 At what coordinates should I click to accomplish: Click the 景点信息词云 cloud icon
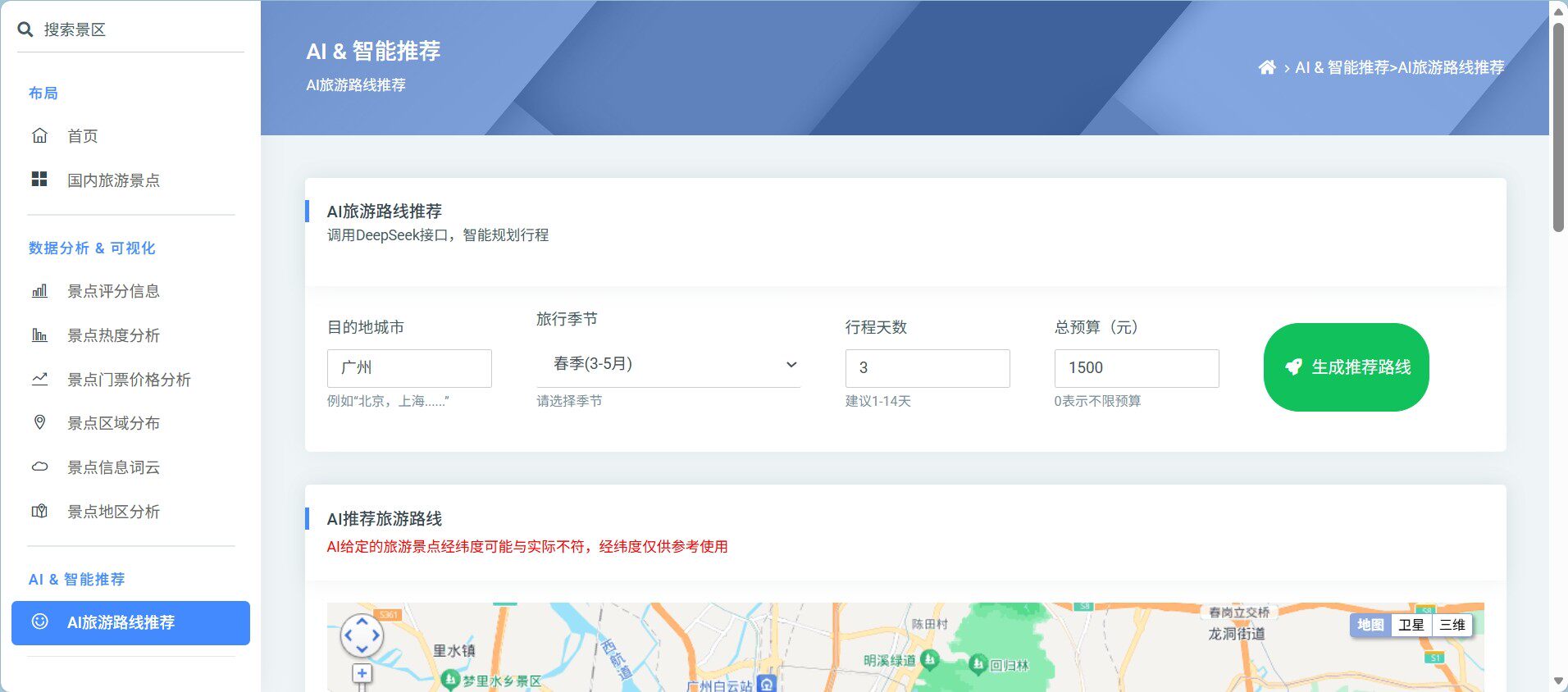point(39,467)
